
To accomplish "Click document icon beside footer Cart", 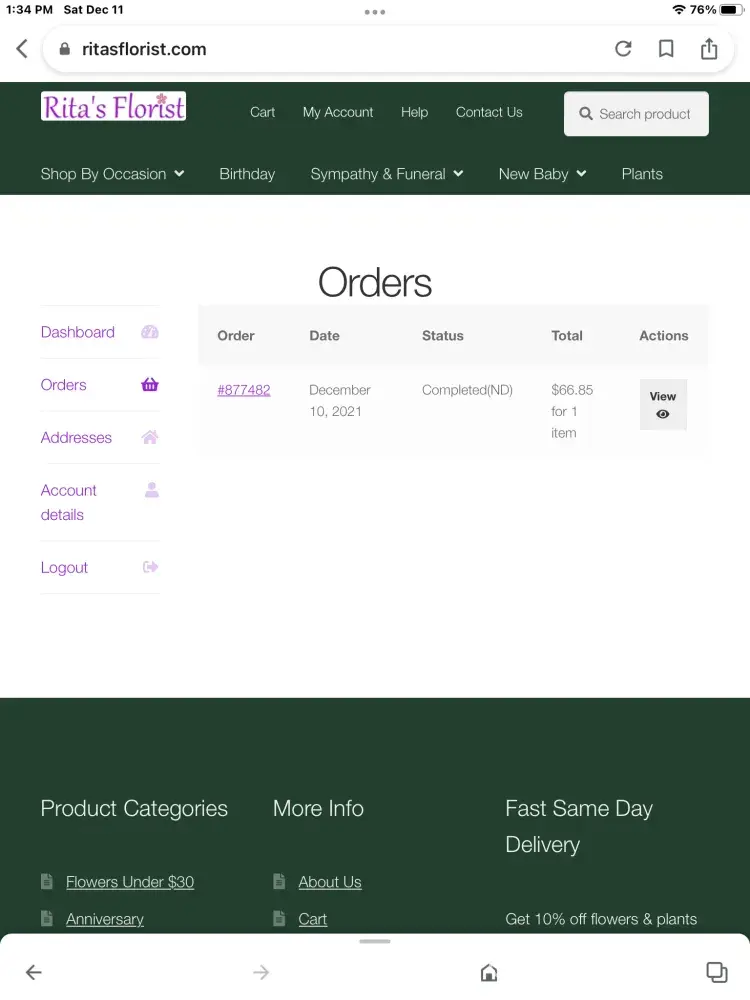I will (x=279, y=918).
